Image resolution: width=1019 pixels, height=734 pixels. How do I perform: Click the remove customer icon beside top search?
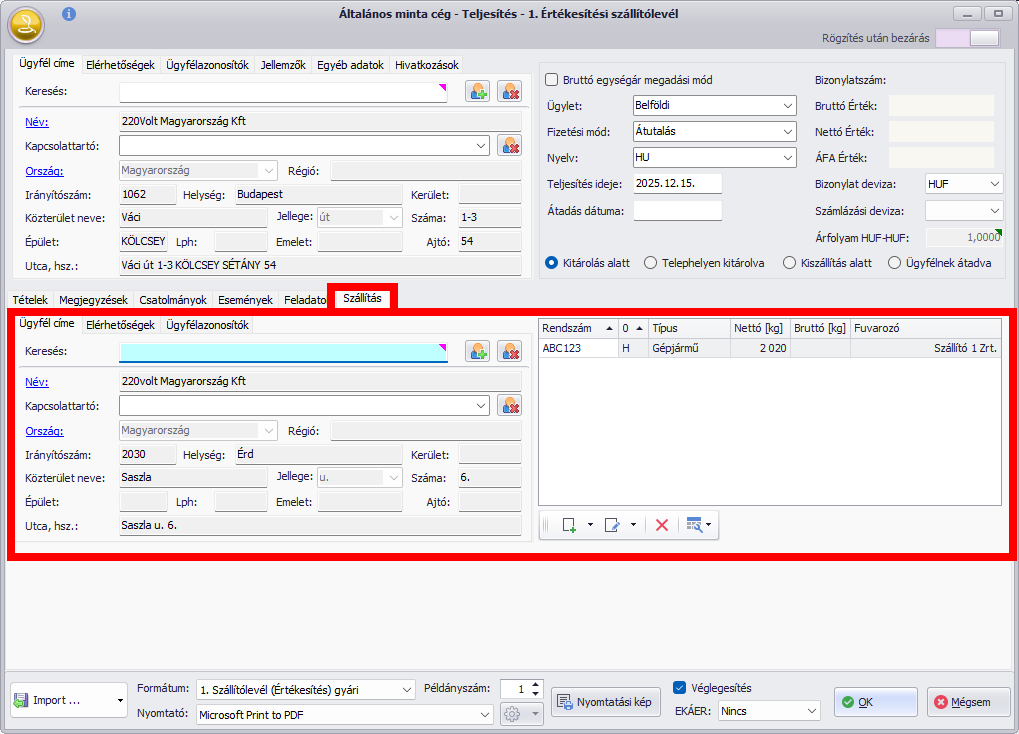tap(510, 92)
